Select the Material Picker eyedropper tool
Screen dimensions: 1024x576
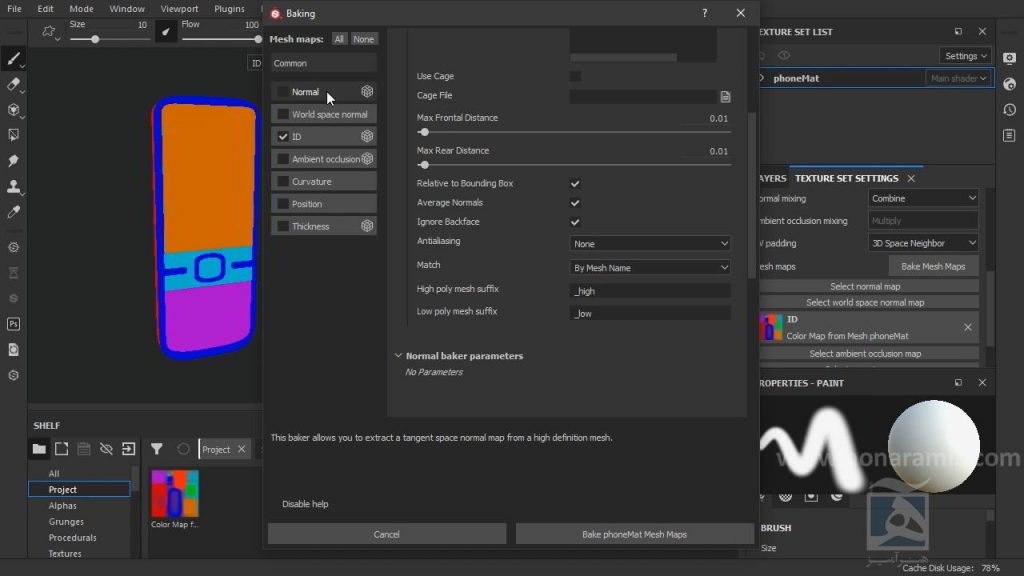pos(14,212)
